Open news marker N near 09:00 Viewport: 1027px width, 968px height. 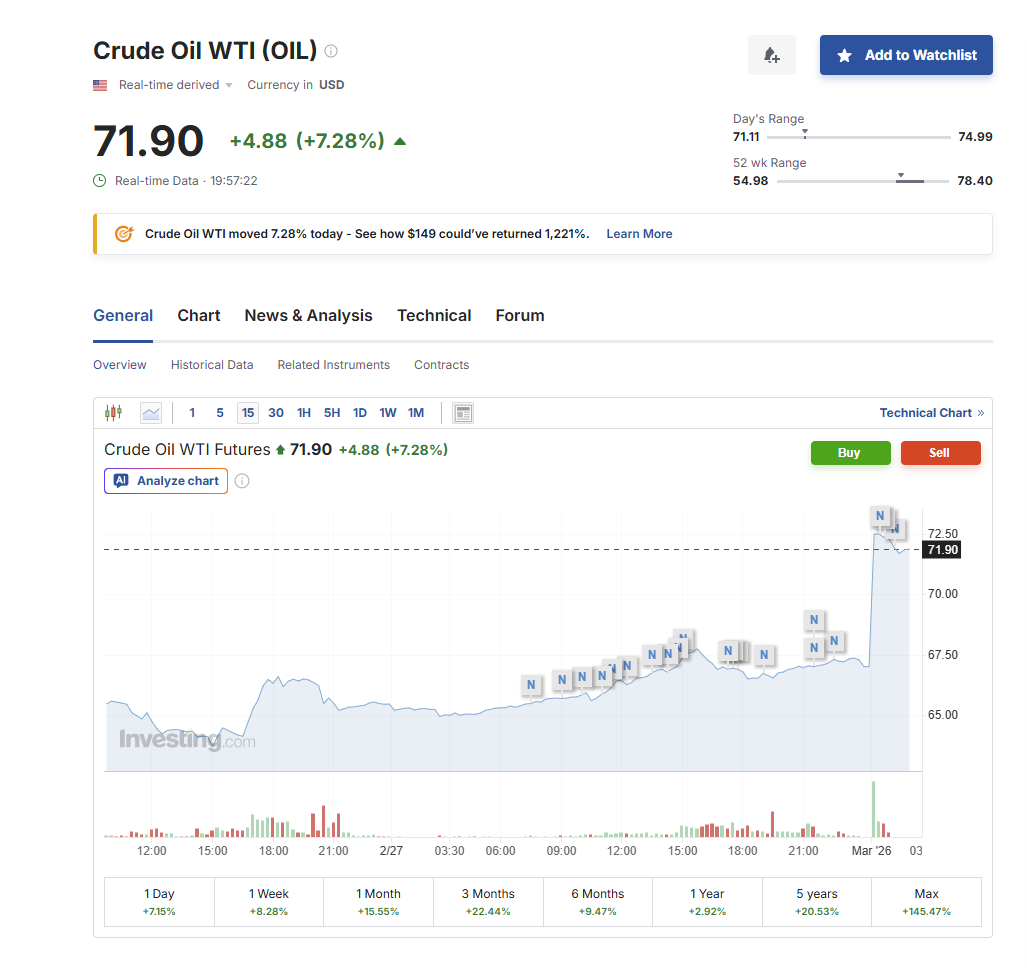pyautogui.click(x=561, y=680)
